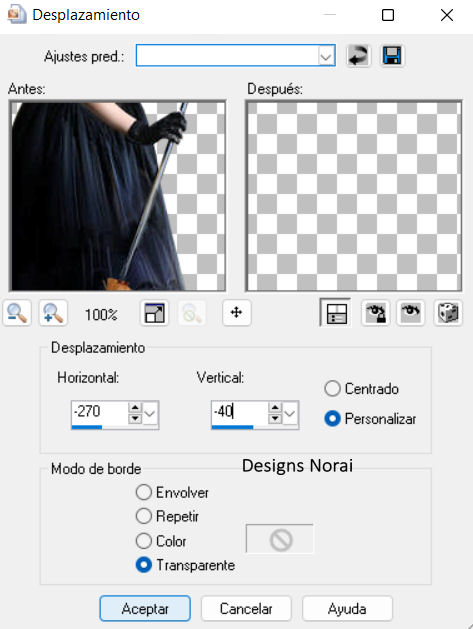This screenshot has width=473, height=629.
Task: Zoom in with the plus magnifier icon
Action: point(53,313)
